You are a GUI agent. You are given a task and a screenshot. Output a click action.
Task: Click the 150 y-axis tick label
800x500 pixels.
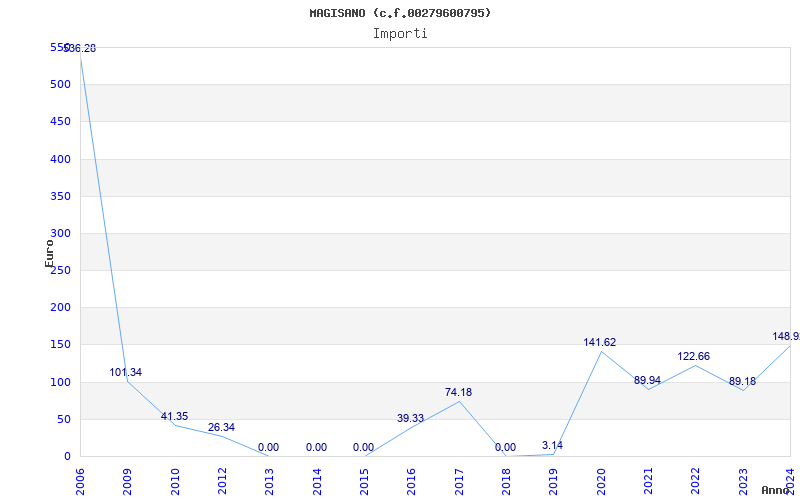pyautogui.click(x=60, y=345)
